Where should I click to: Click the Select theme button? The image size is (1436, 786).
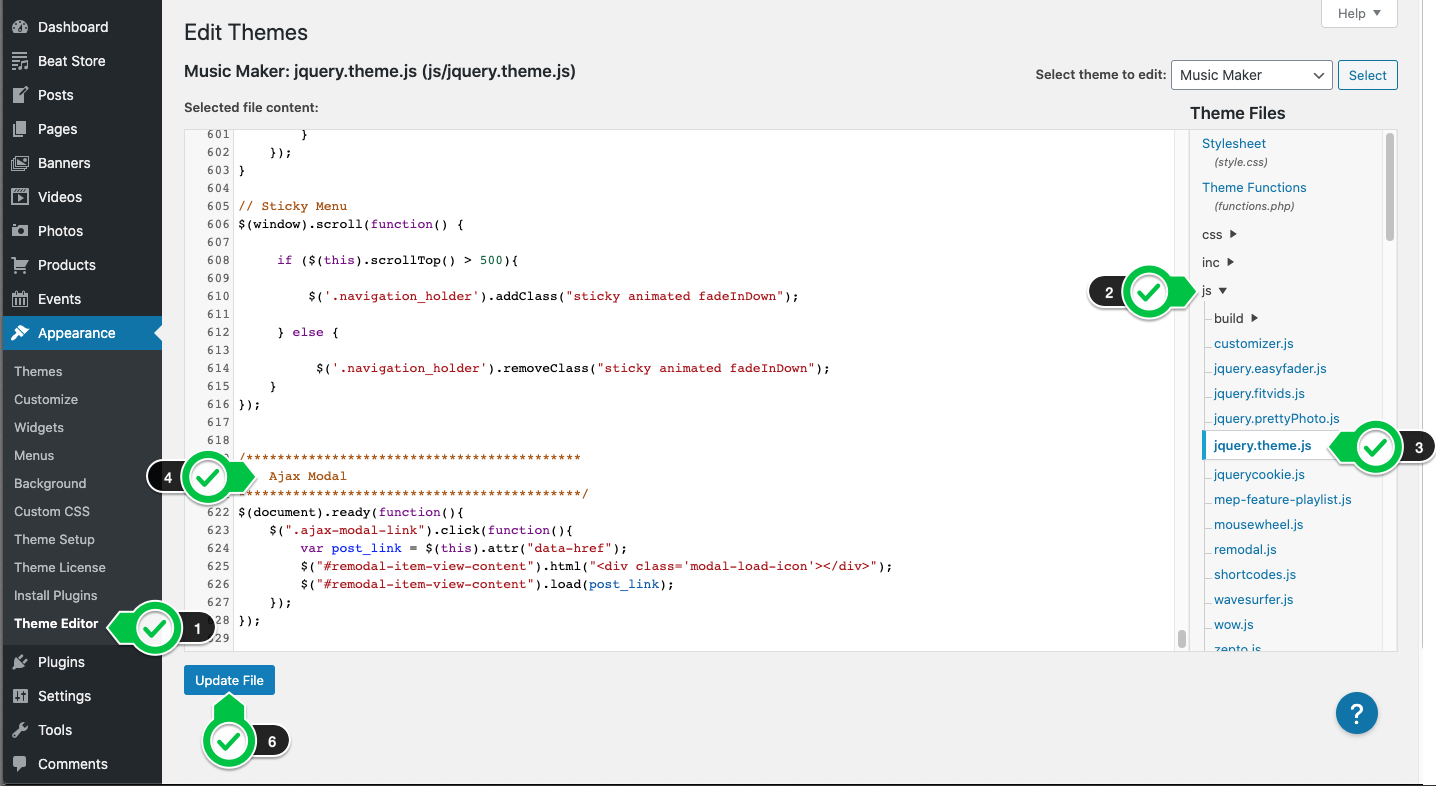[1367, 75]
